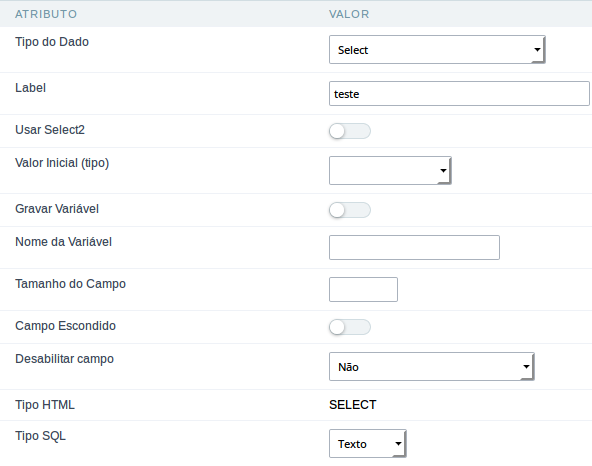Click the Label attribute name text

(x=31, y=88)
